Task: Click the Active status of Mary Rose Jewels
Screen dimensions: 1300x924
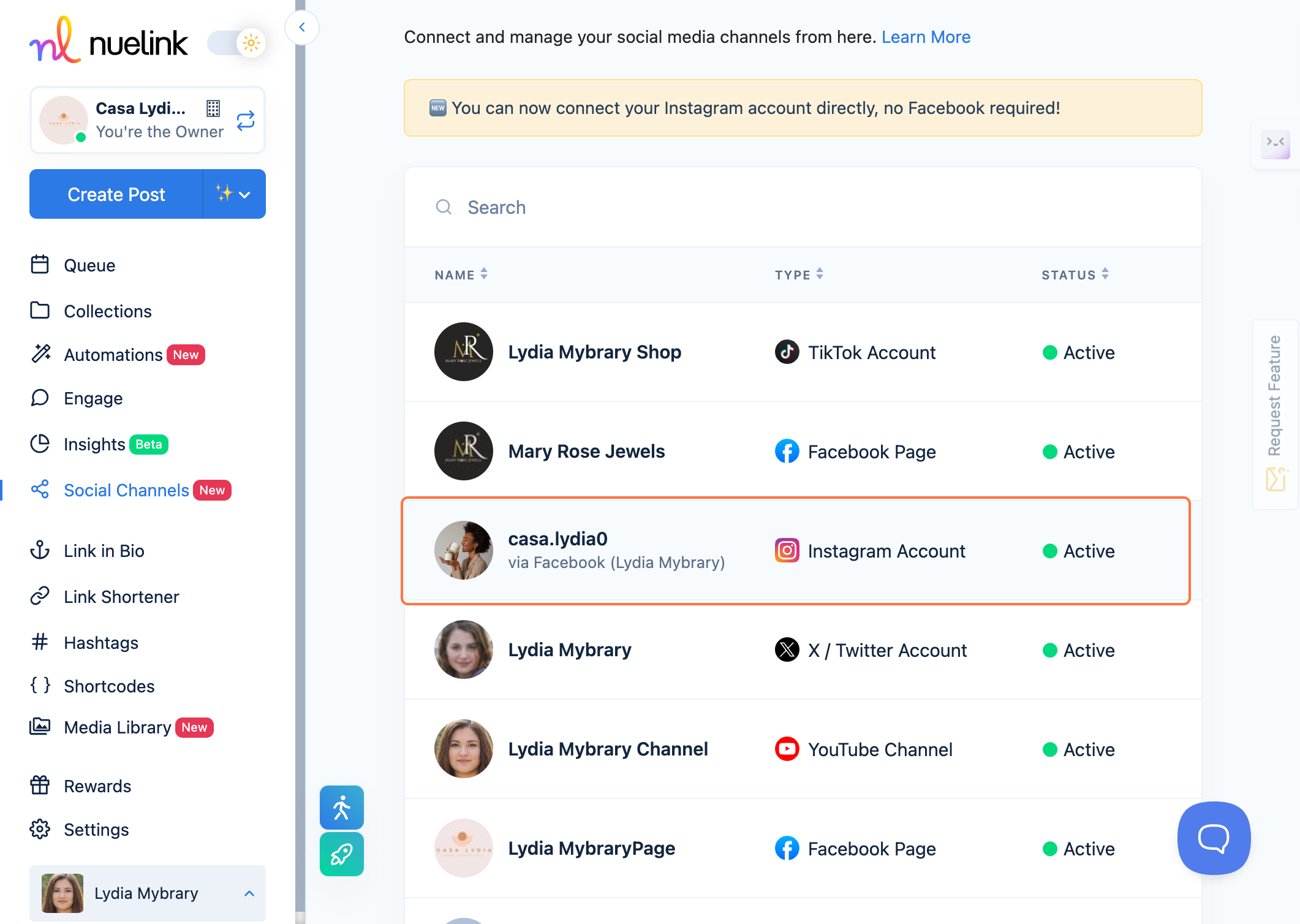Action: (x=1079, y=452)
